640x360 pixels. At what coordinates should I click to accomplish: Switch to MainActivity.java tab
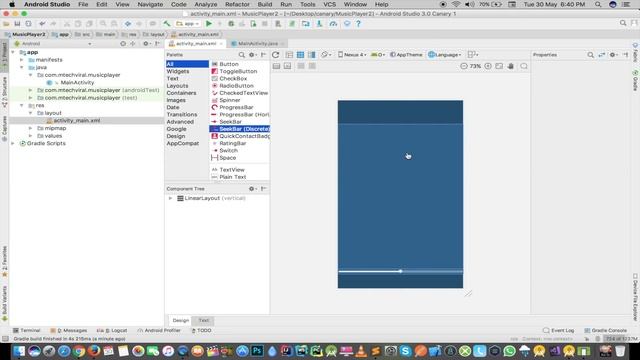point(257,43)
